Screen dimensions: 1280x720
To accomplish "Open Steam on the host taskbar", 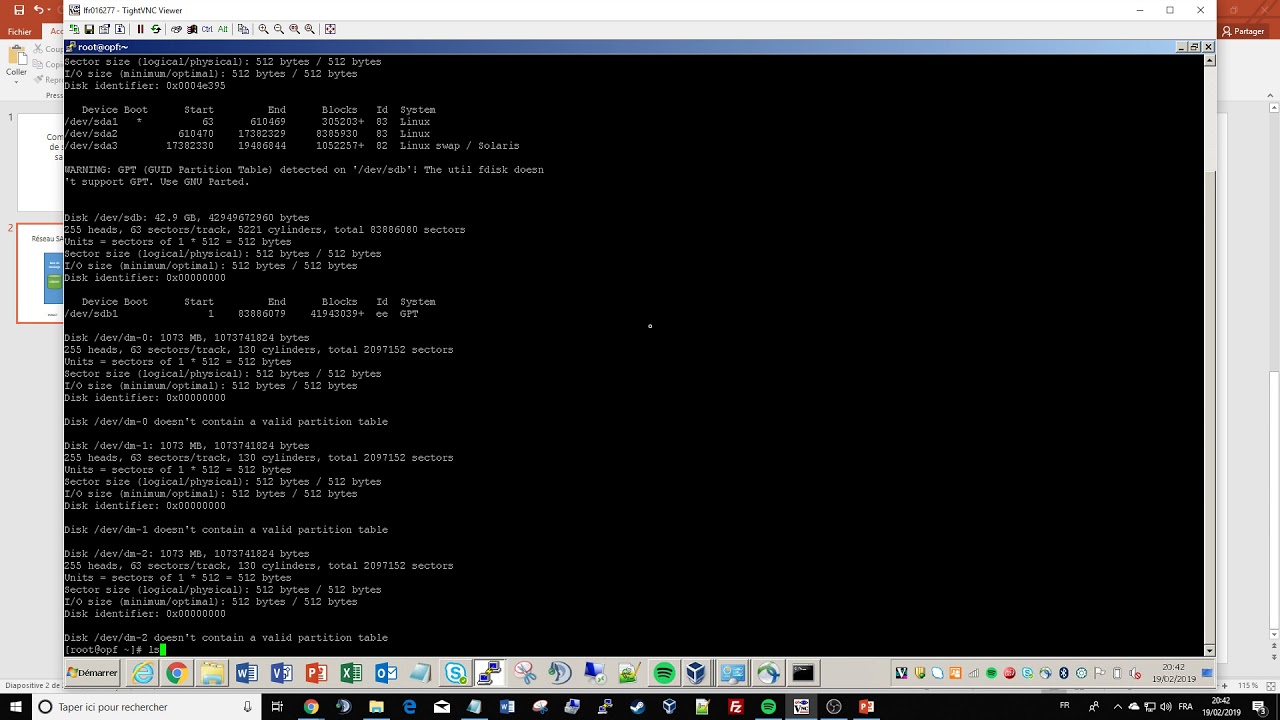I will click(638, 707).
